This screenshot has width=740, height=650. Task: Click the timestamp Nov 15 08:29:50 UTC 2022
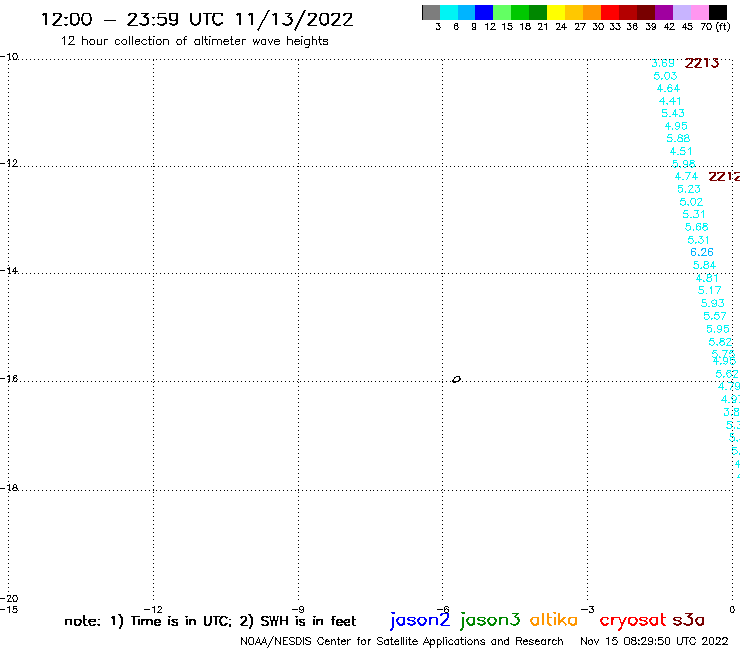coord(654,641)
